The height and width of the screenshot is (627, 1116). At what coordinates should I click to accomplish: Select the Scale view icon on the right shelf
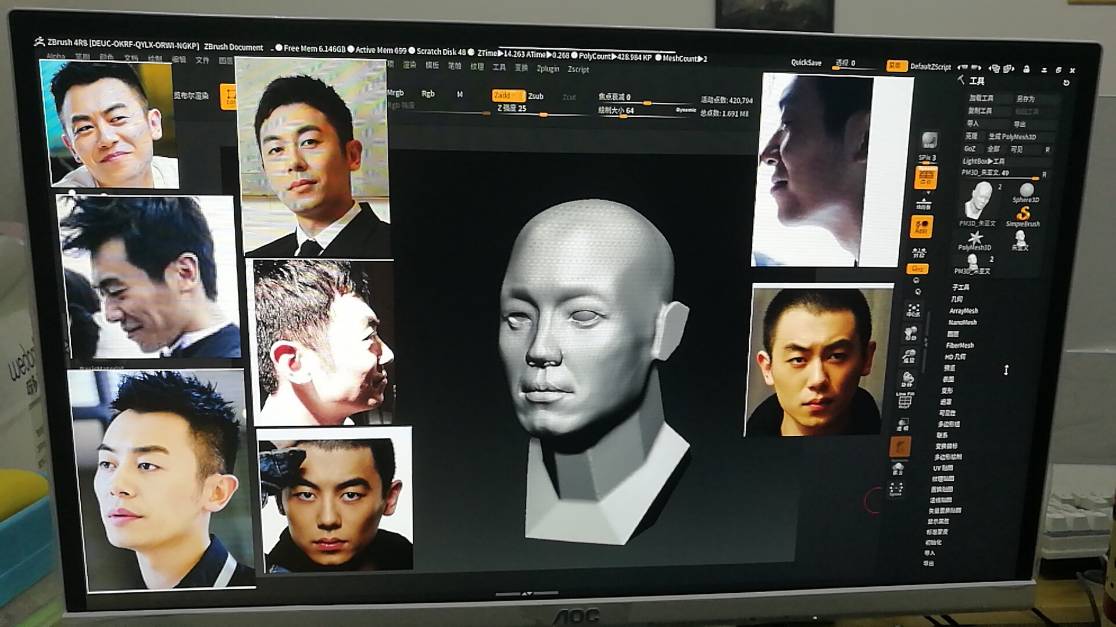point(909,357)
